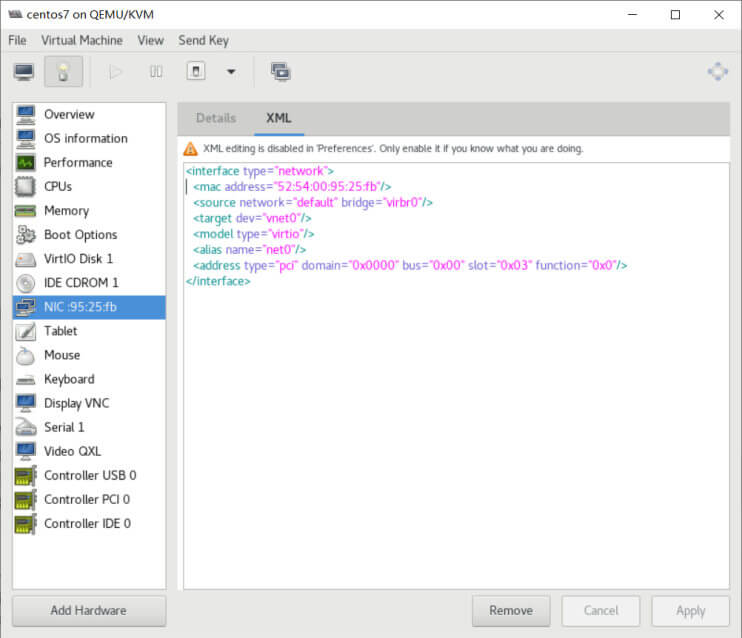Show the graphical console view
This screenshot has width=742, height=638.
point(24,72)
